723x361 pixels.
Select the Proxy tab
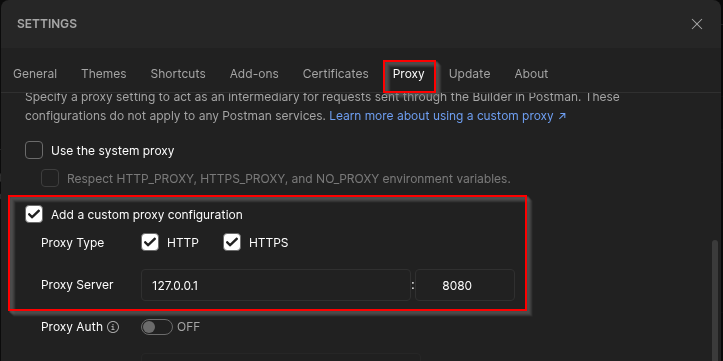click(409, 74)
